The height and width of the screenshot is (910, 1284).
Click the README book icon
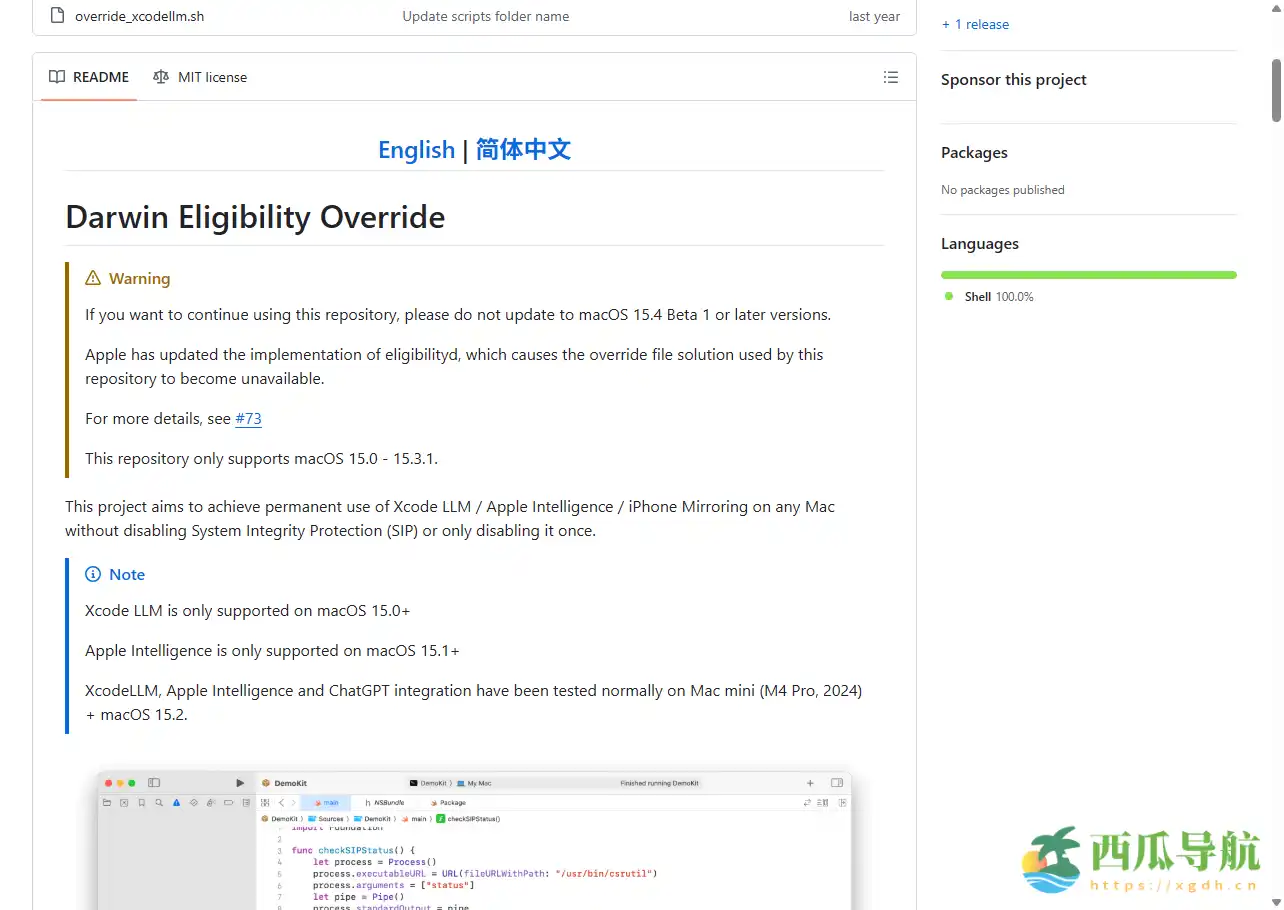[56, 76]
